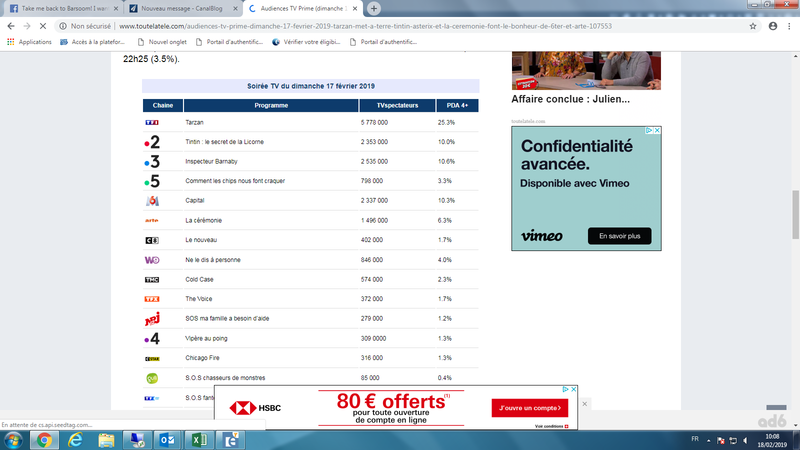Viewport: 800px width, 450px height.
Task: Open Excel from the taskbar
Action: [x=198, y=440]
